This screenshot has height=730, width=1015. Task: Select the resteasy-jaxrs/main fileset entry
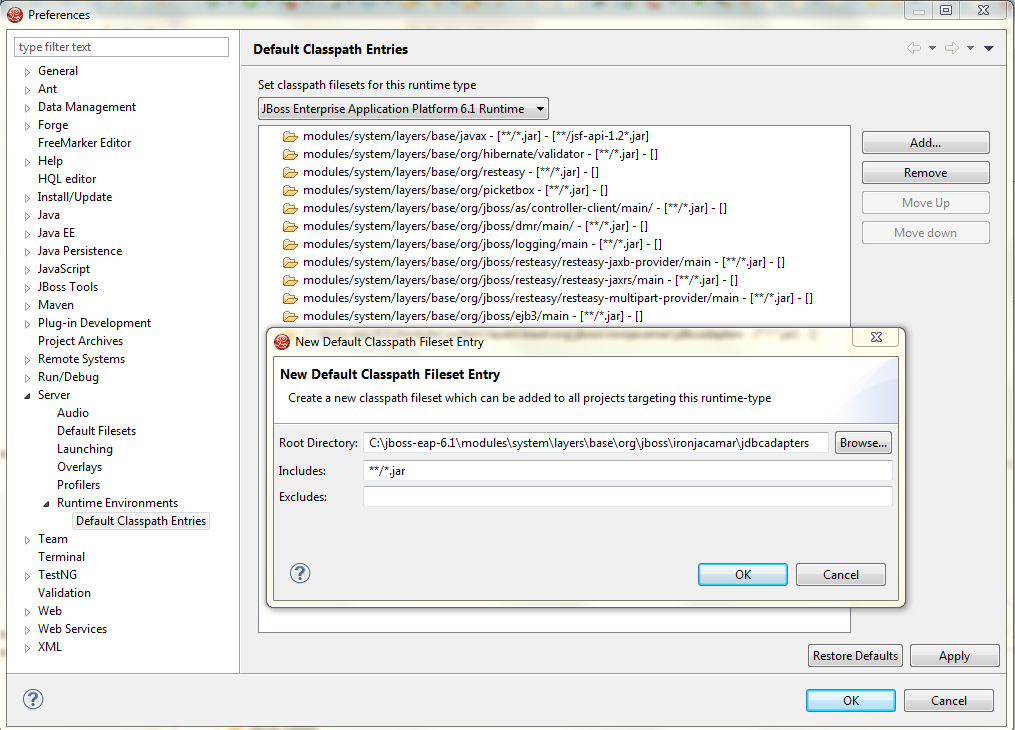coord(520,280)
